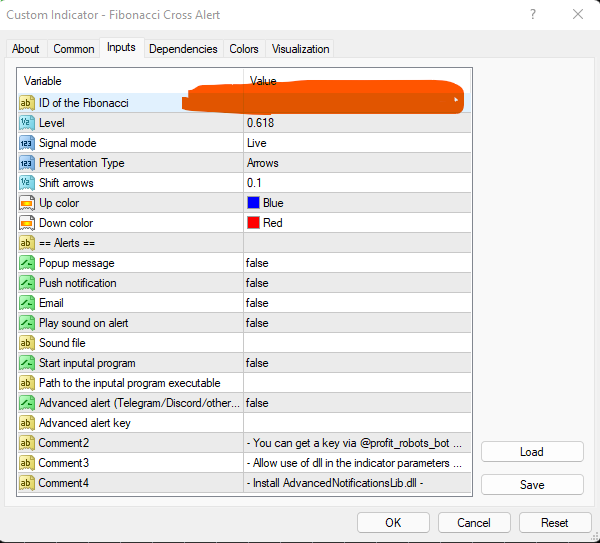Image resolution: width=600 pixels, height=543 pixels.
Task: Click the Variable column header
Action: [x=130, y=81]
